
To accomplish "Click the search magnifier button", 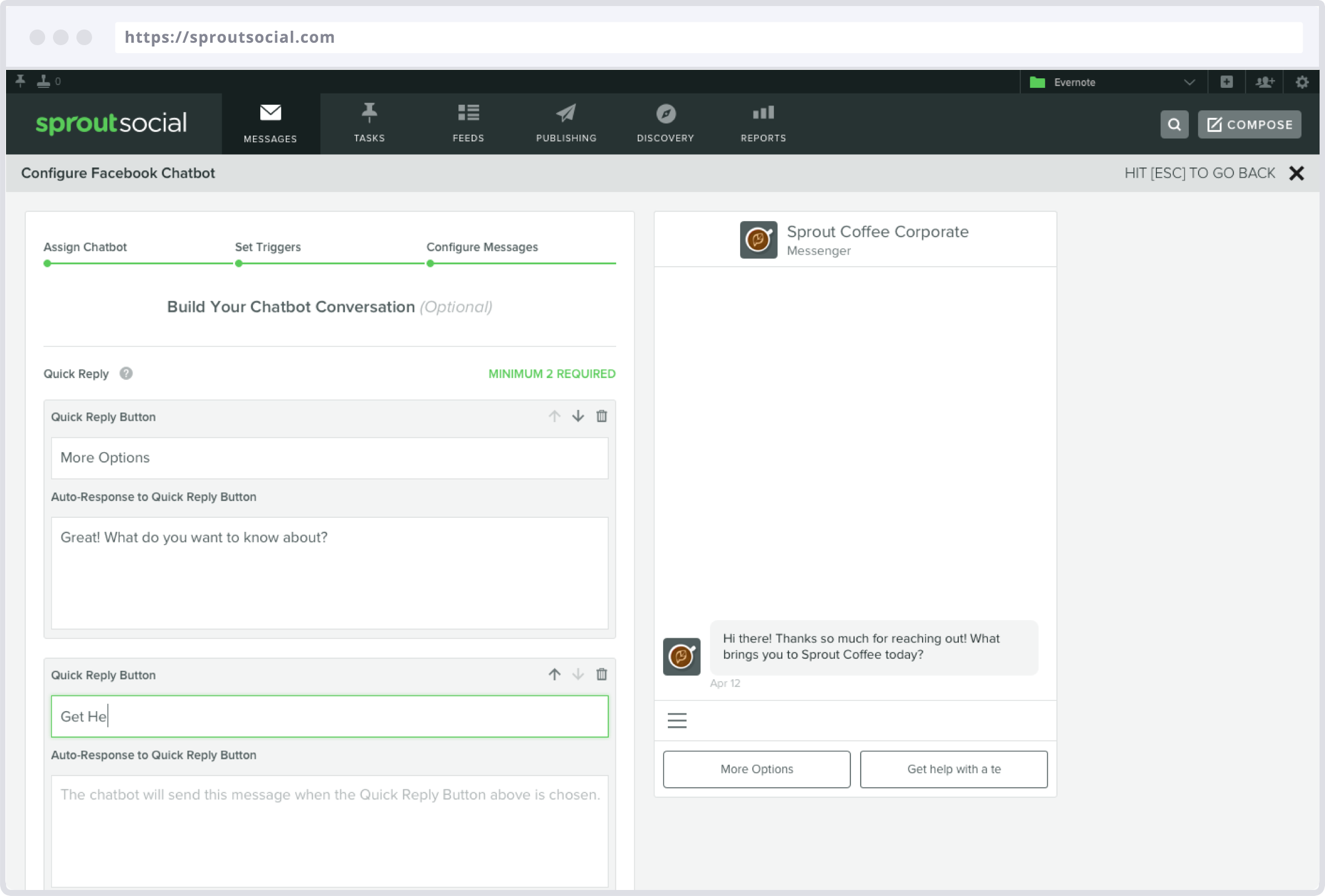I will pos(1174,125).
